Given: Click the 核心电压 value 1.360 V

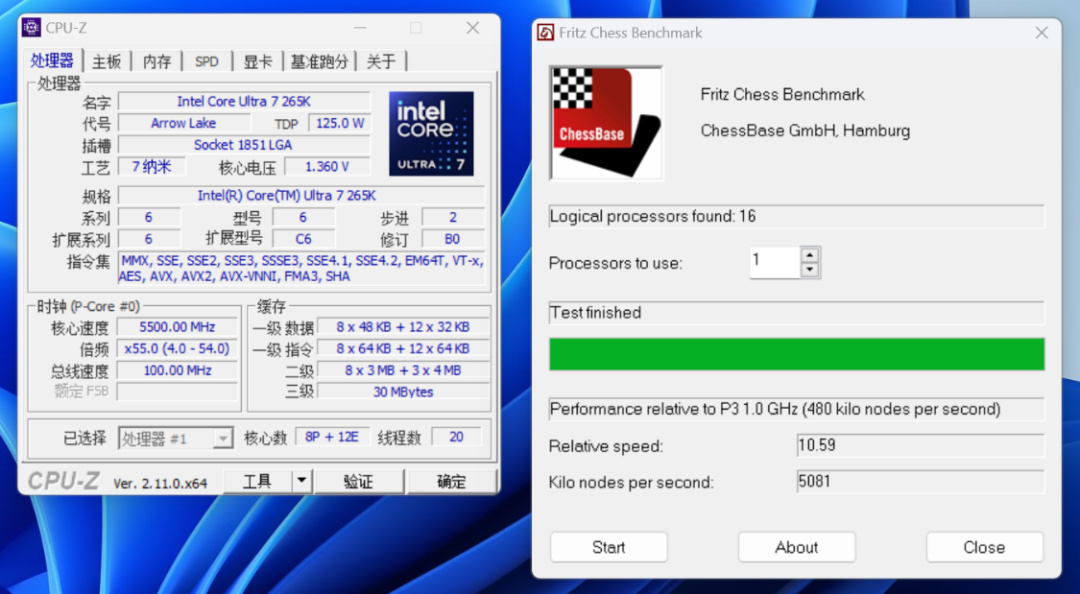Looking at the screenshot, I should pyautogui.click(x=327, y=167).
